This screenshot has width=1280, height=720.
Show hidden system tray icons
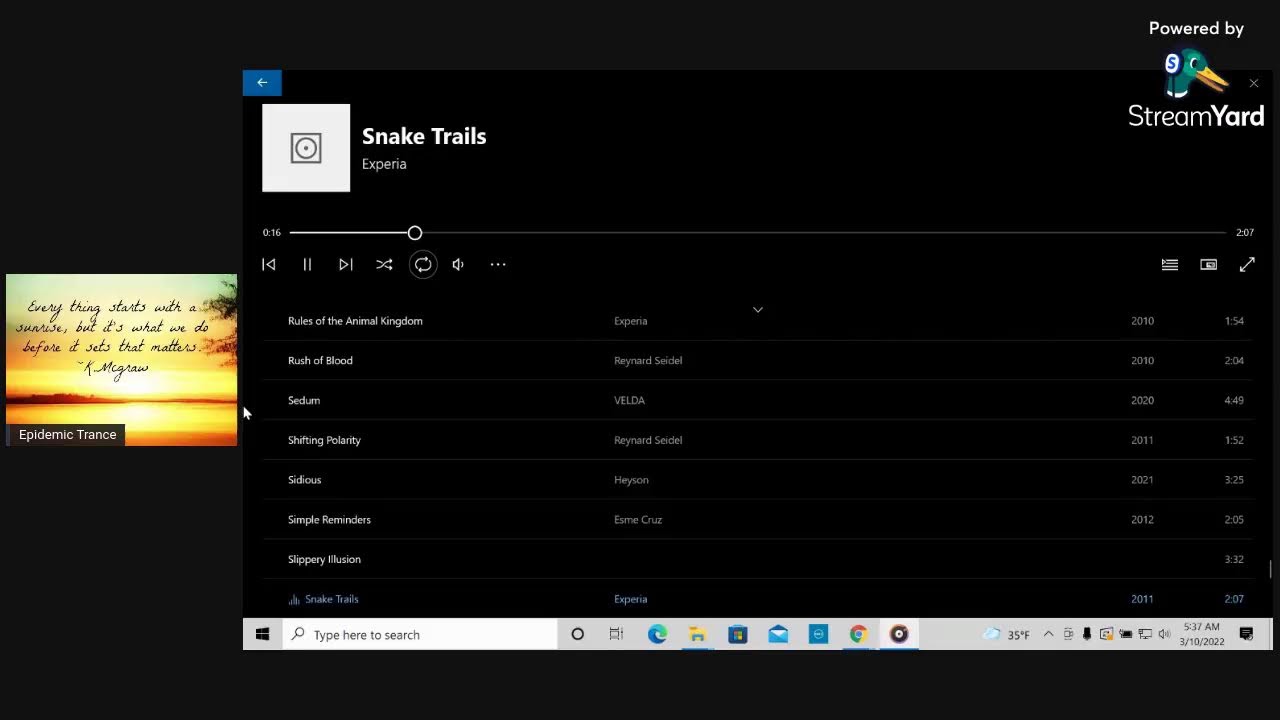tap(1048, 635)
